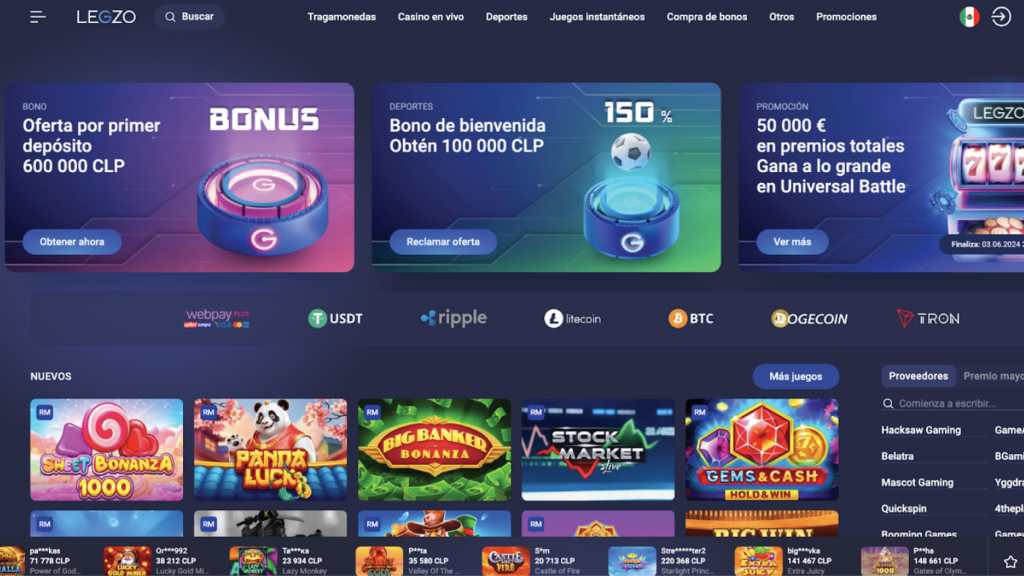
Task: Click the Buscar search field
Action: pyautogui.click(x=189, y=17)
